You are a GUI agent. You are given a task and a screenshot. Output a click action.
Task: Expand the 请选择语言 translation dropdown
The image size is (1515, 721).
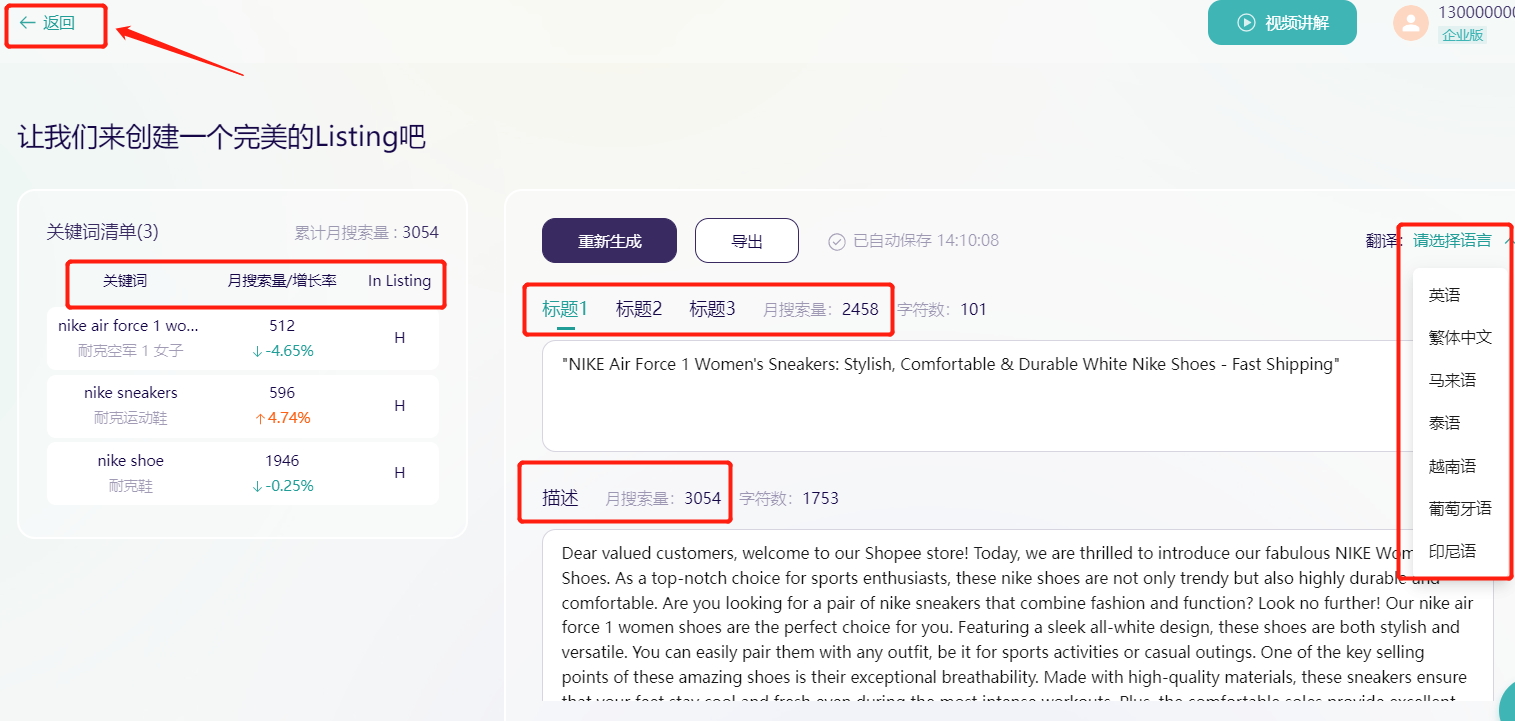(x=1463, y=240)
